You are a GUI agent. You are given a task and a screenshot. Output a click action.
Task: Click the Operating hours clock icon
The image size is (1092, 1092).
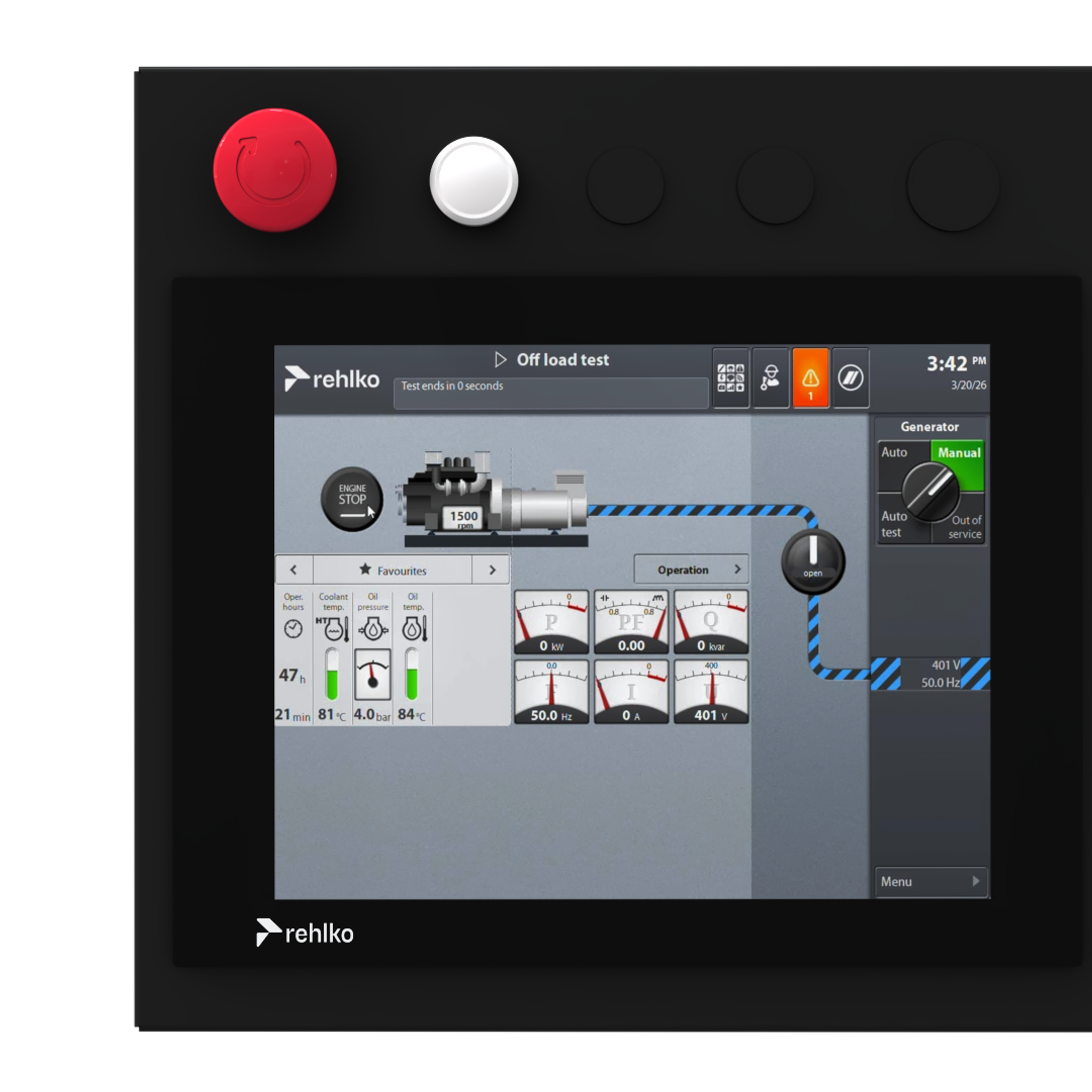tap(293, 629)
